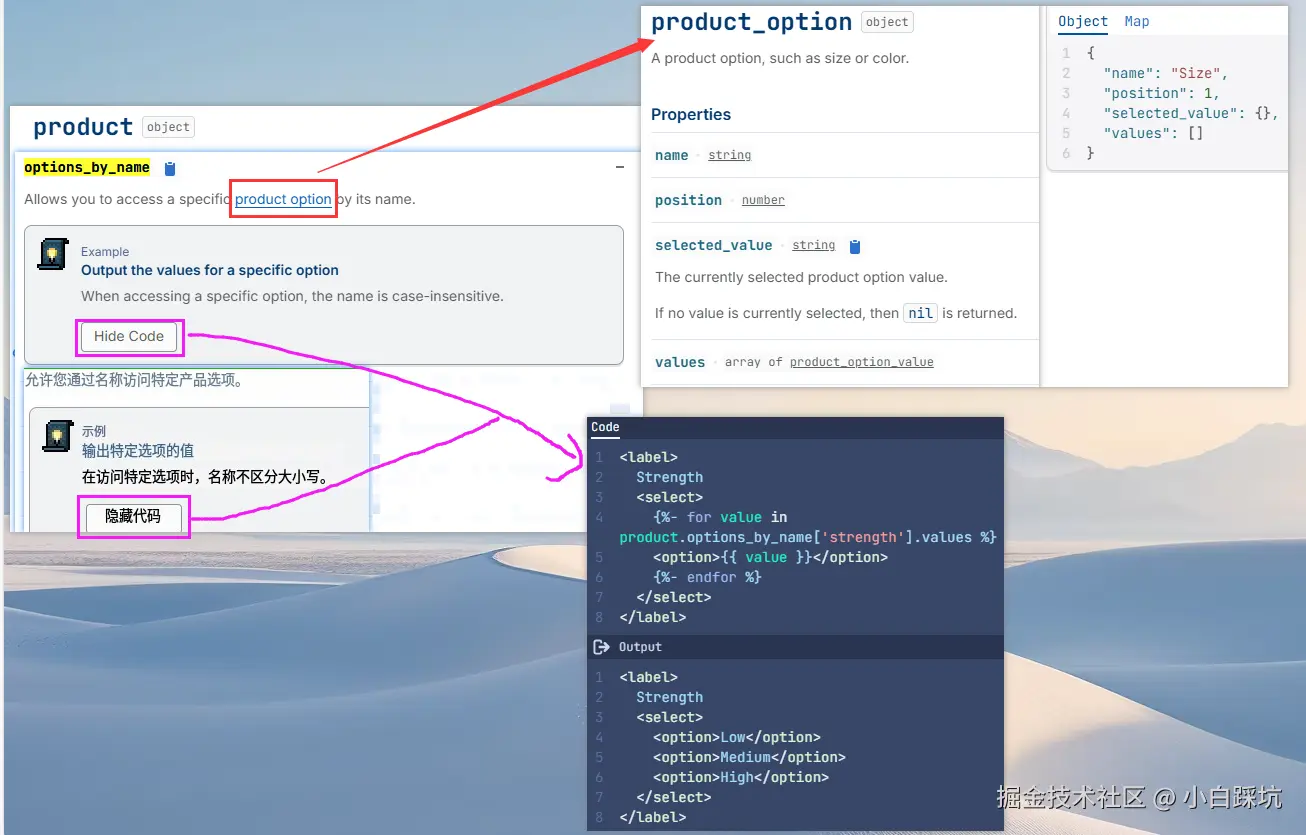This screenshot has height=835, width=1306.
Task: Switch to the Object tab
Action: [x=1083, y=22]
